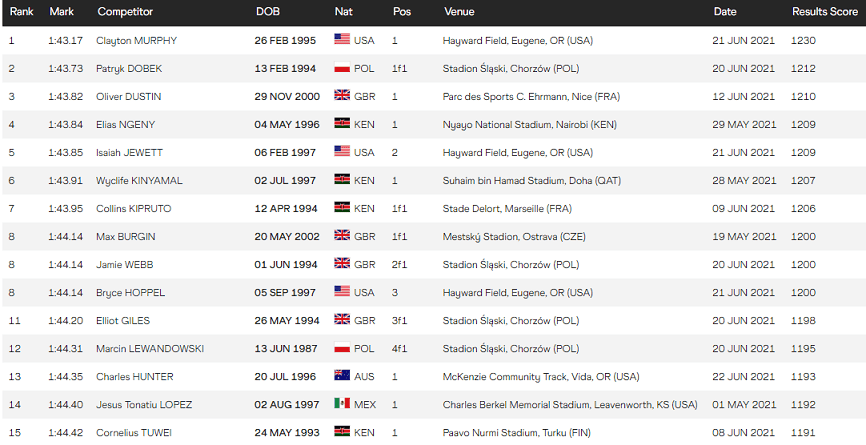
Task: Click the Kenya flag in Cornelius Tuwei's row
Action: (x=342, y=432)
